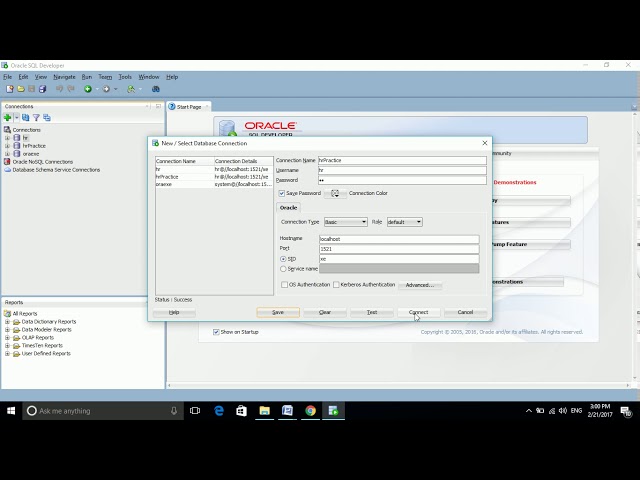Viewport: 640px width, 480px height.
Task: Click the grey Forward navigation icon
Action: tap(106, 89)
